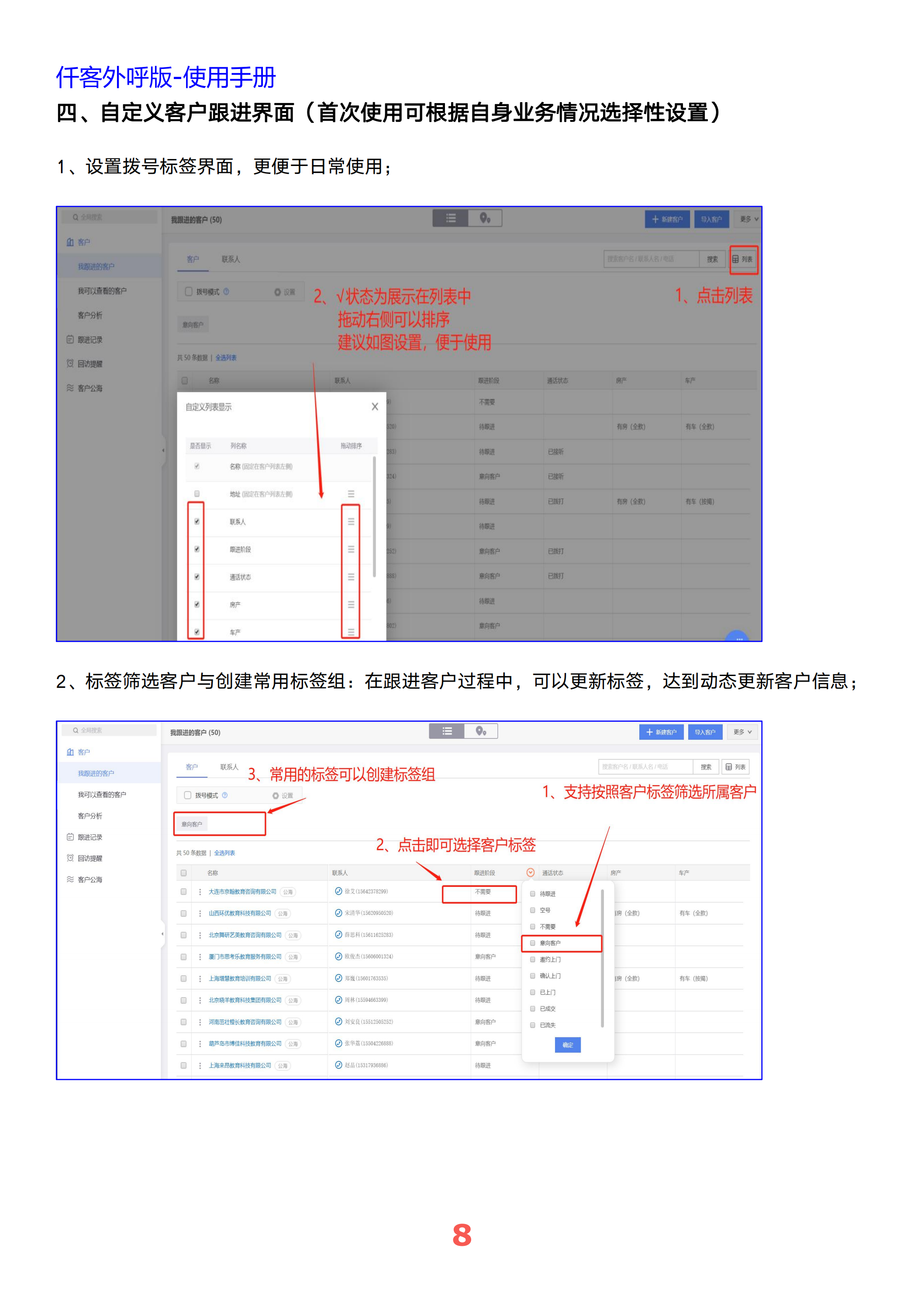The image size is (924, 1307).
Task: Focus 搜索客户名/联系人名/电话 field in second screenshot
Action: point(645,767)
